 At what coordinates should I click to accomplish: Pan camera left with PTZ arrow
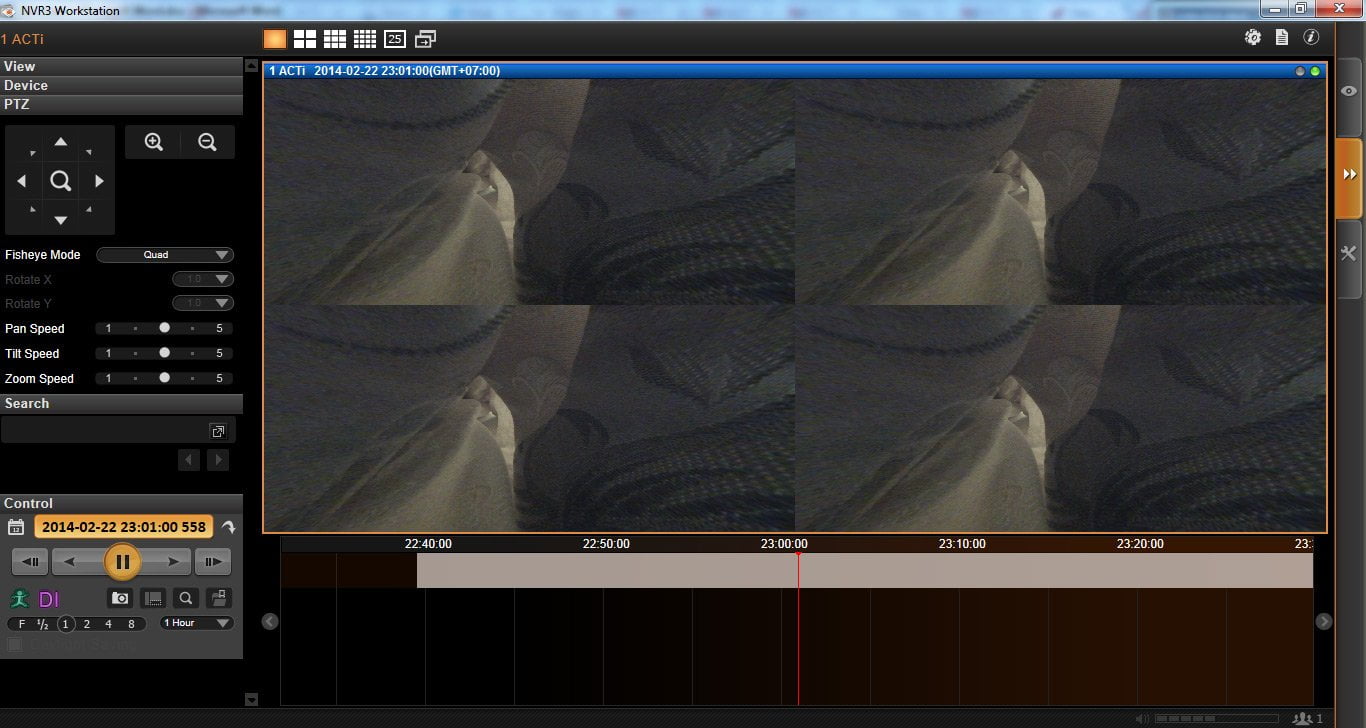pos(22,181)
